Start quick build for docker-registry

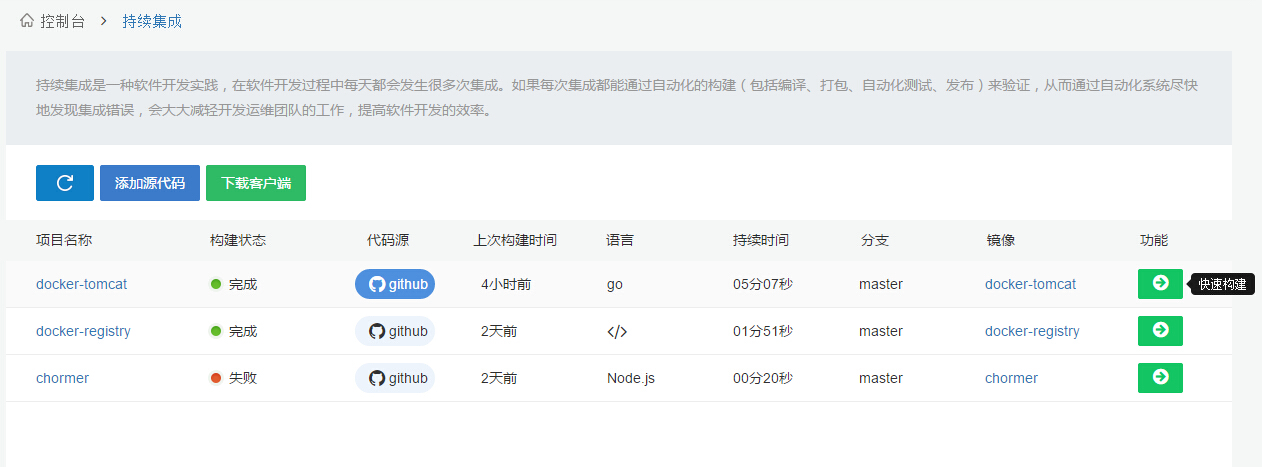(x=1160, y=331)
